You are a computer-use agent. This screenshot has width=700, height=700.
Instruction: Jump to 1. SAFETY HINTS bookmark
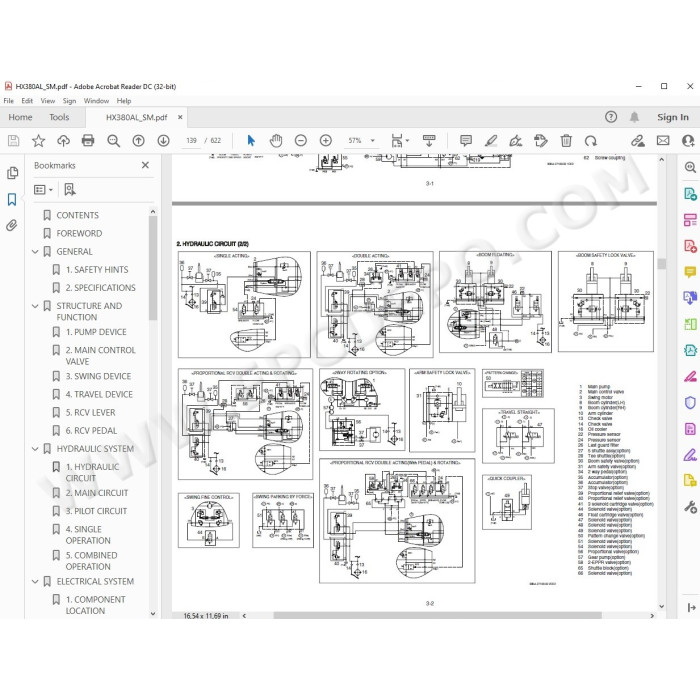point(97,270)
